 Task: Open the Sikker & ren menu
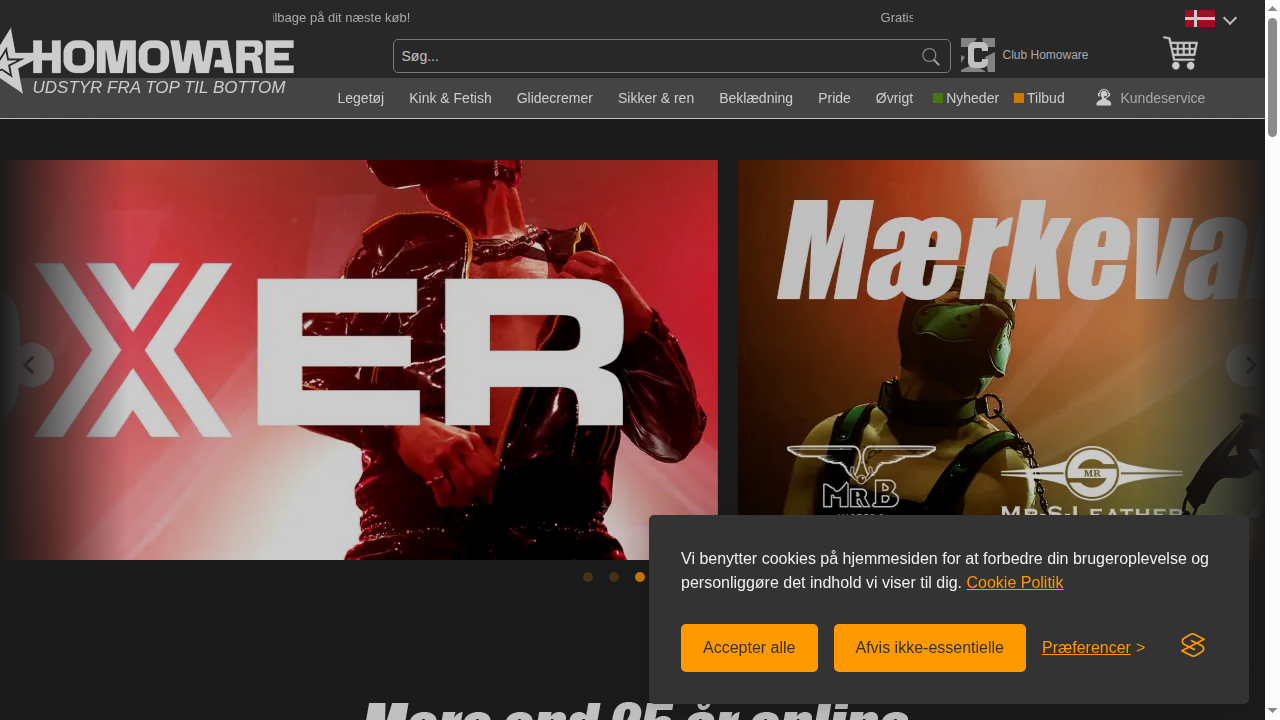tap(656, 98)
